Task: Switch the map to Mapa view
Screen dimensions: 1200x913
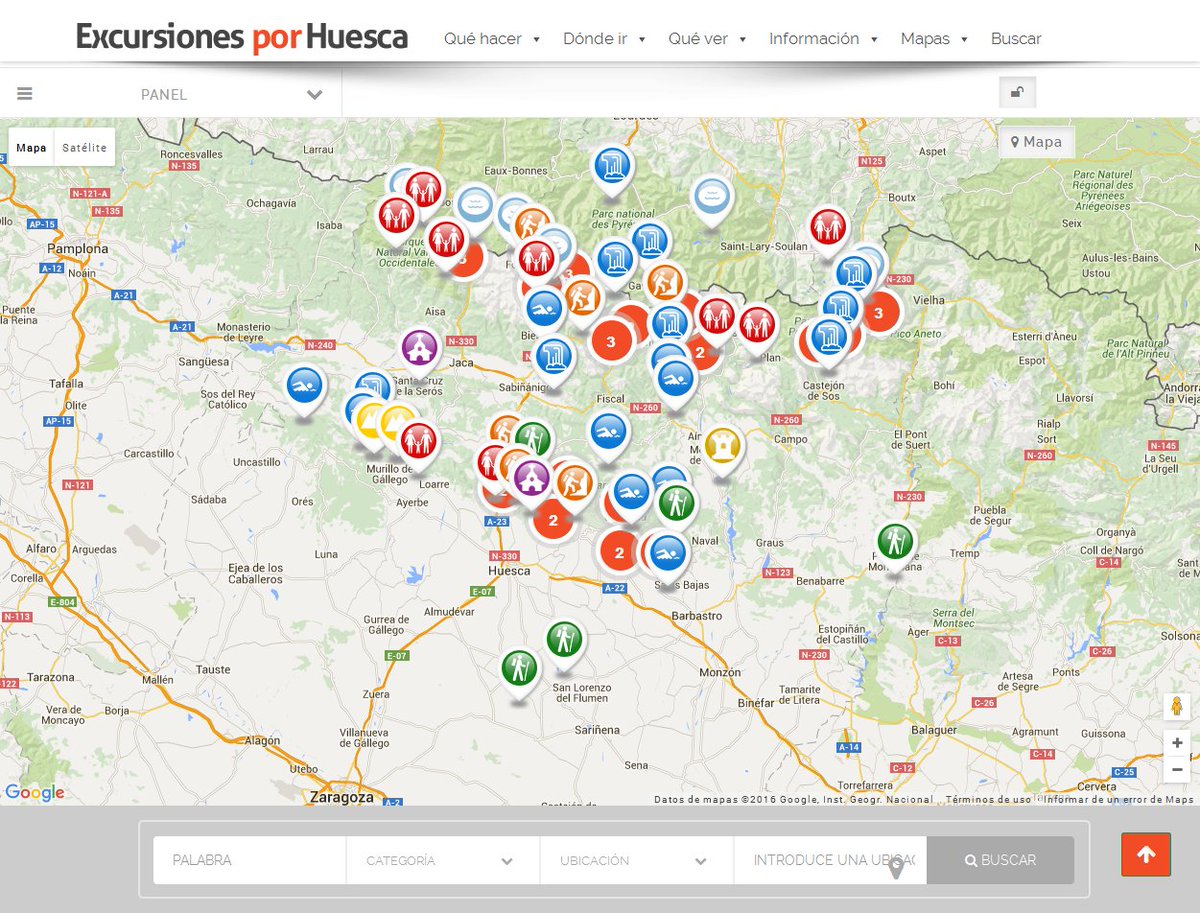Action: (x=31, y=147)
